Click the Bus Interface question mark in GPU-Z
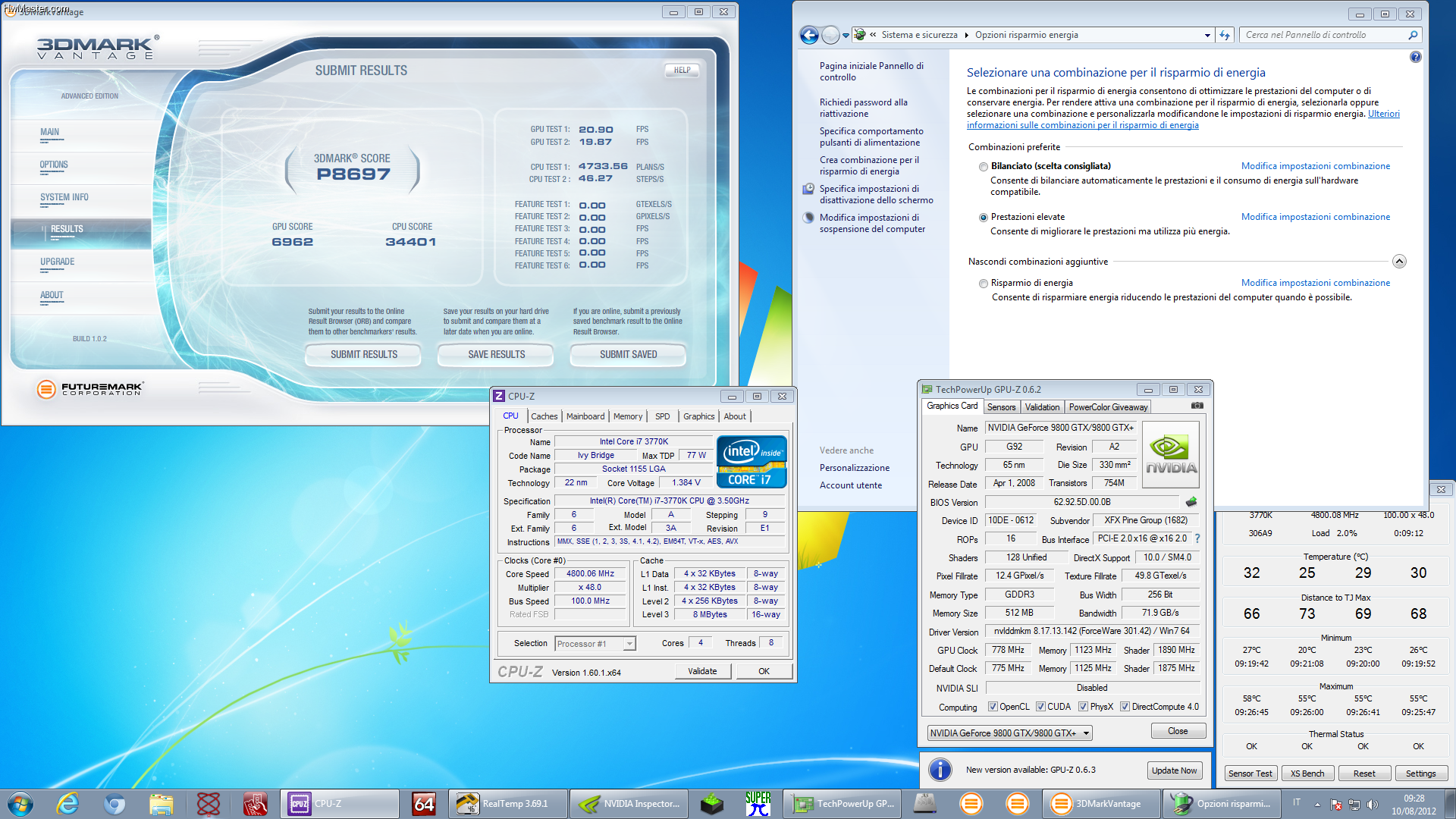 coord(1197,538)
